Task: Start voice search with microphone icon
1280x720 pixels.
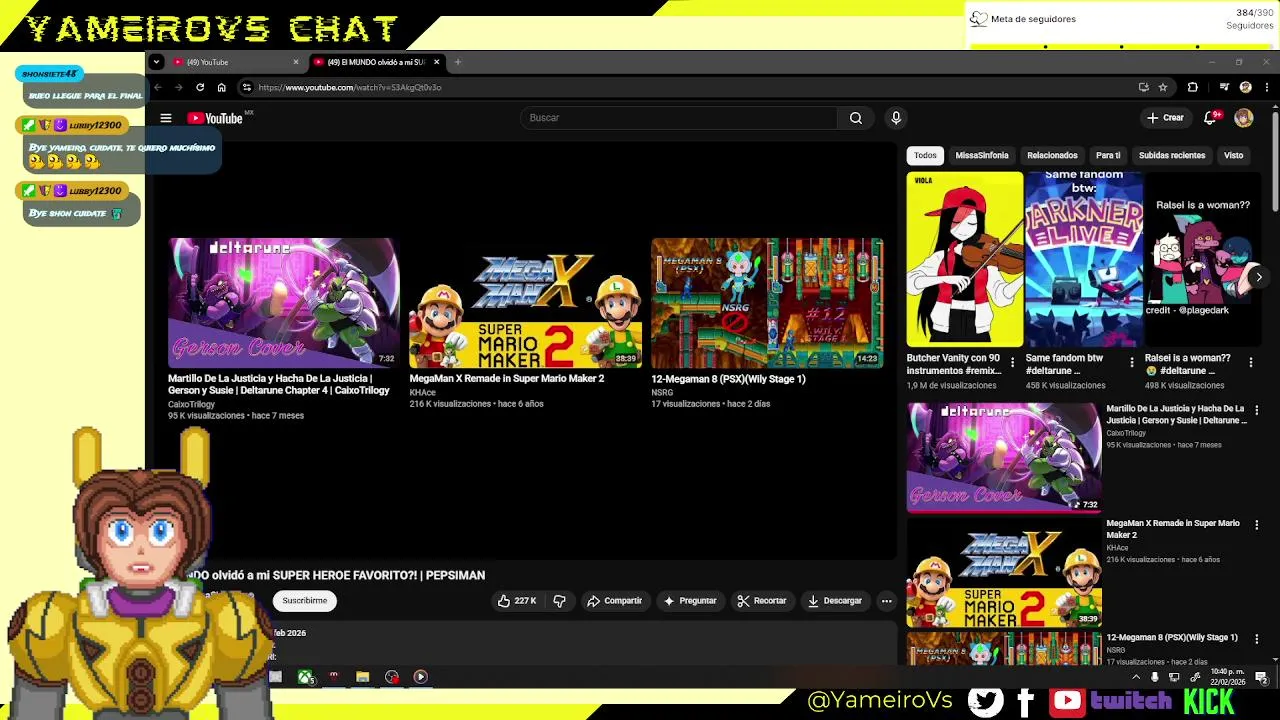Action: click(896, 118)
